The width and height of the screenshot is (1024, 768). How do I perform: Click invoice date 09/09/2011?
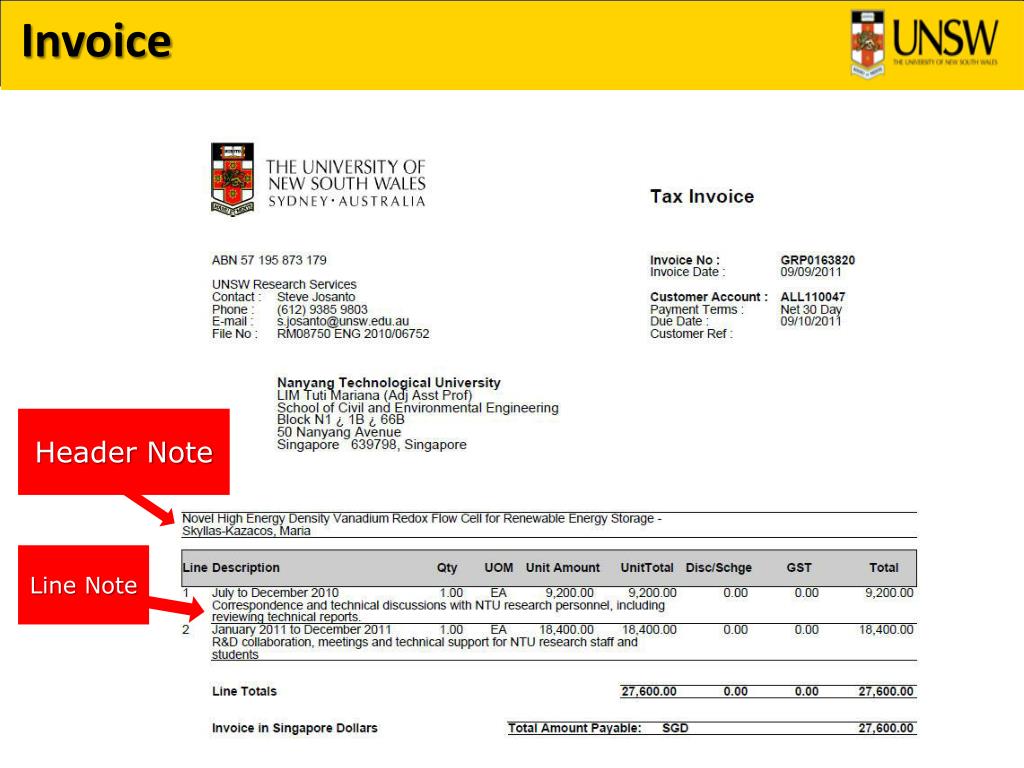811,272
